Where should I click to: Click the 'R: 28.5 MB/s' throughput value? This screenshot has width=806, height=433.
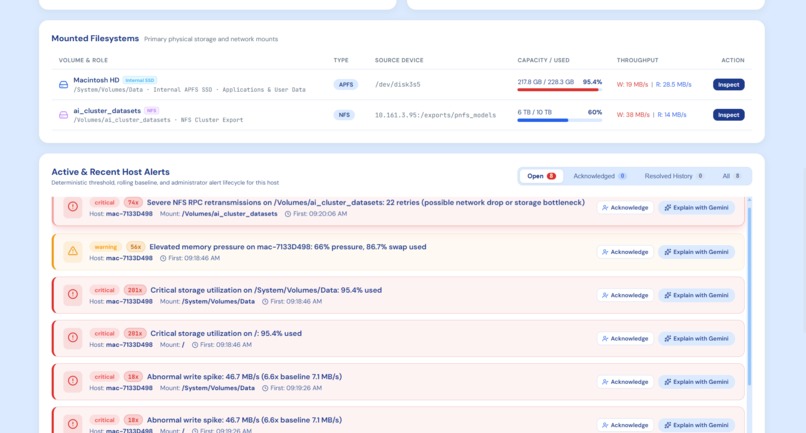(x=673, y=84)
